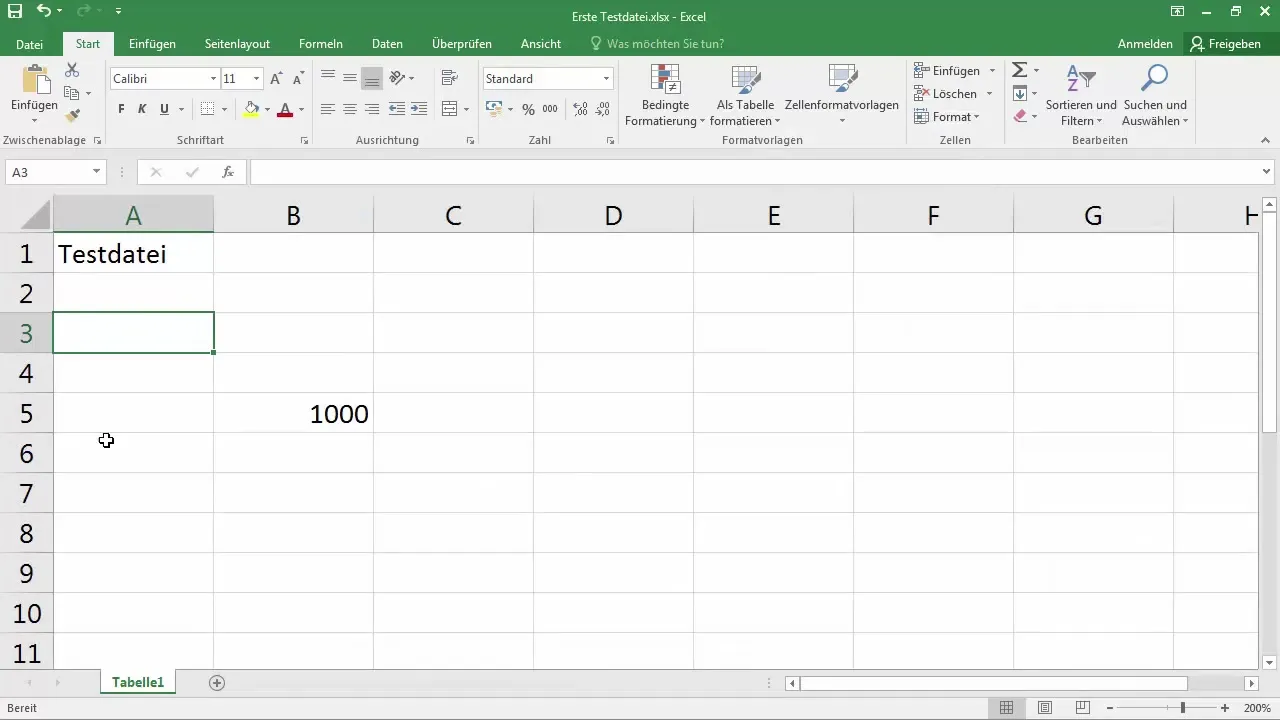Remove a decimal place
Image resolution: width=1280 pixels, height=720 pixels.
tap(602, 109)
